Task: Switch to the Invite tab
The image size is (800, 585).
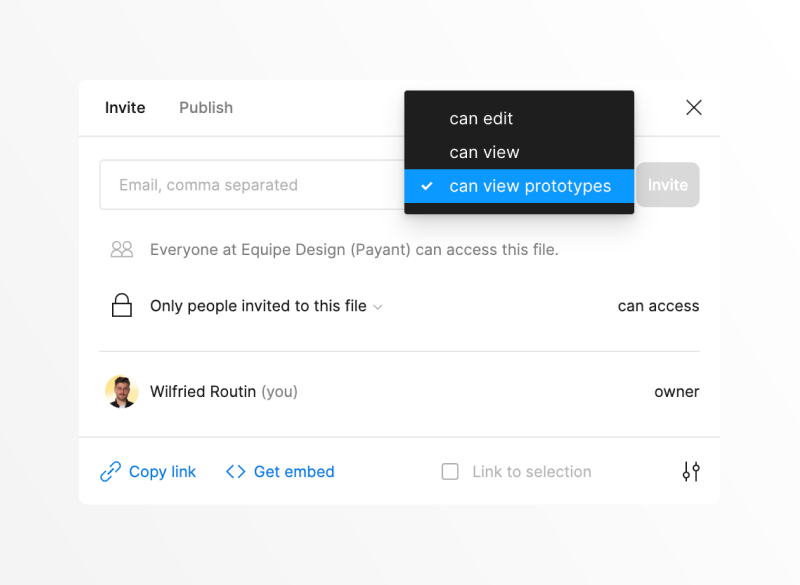Action: [x=125, y=108]
